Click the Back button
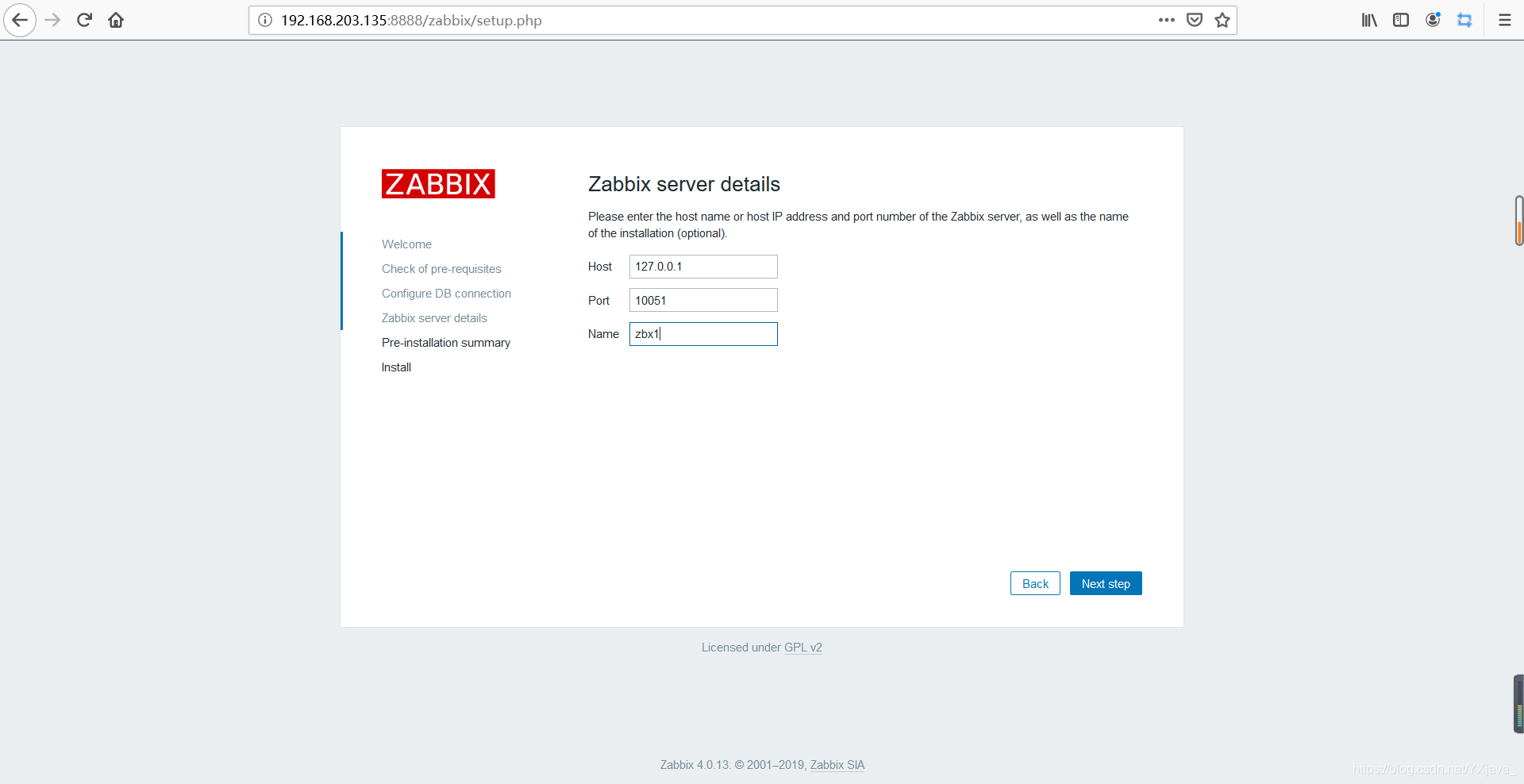Viewport: 1524px width, 784px height. pyautogui.click(x=1035, y=583)
